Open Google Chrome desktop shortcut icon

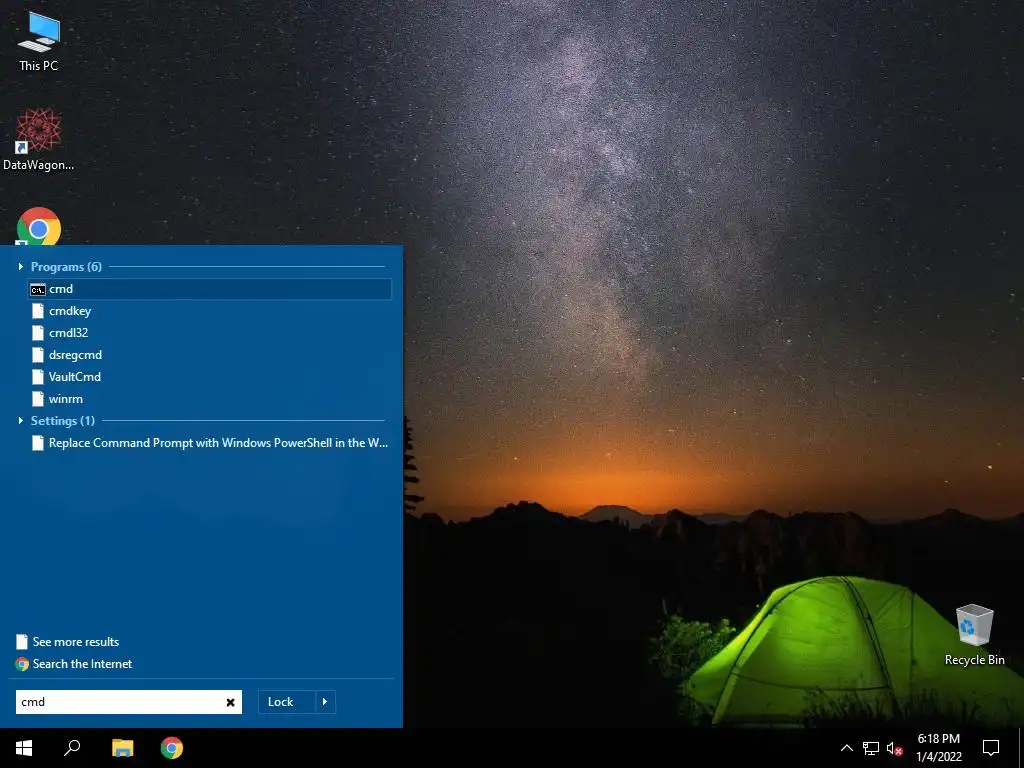(39, 226)
